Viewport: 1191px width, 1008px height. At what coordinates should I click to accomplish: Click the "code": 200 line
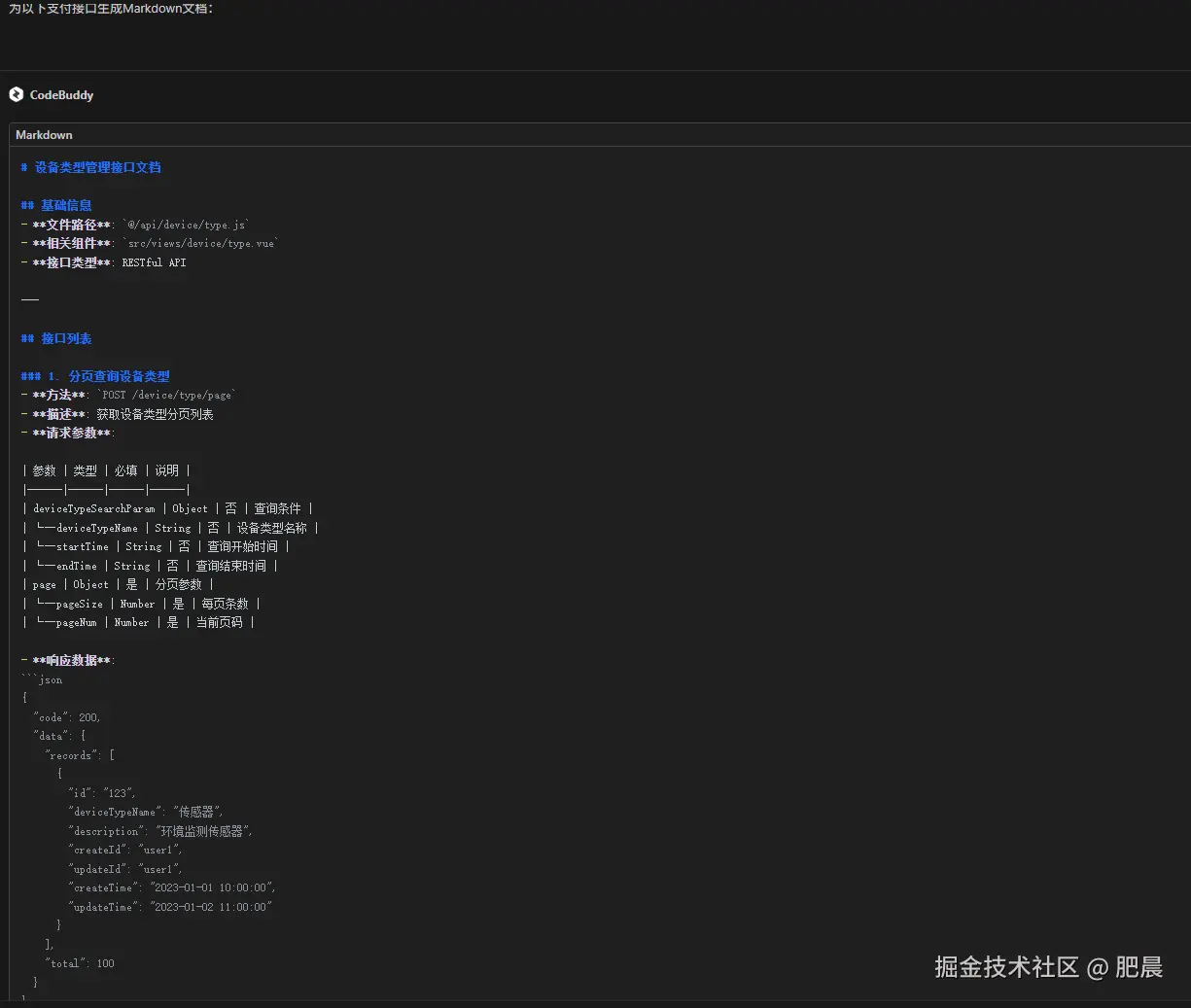[x=67, y=717]
